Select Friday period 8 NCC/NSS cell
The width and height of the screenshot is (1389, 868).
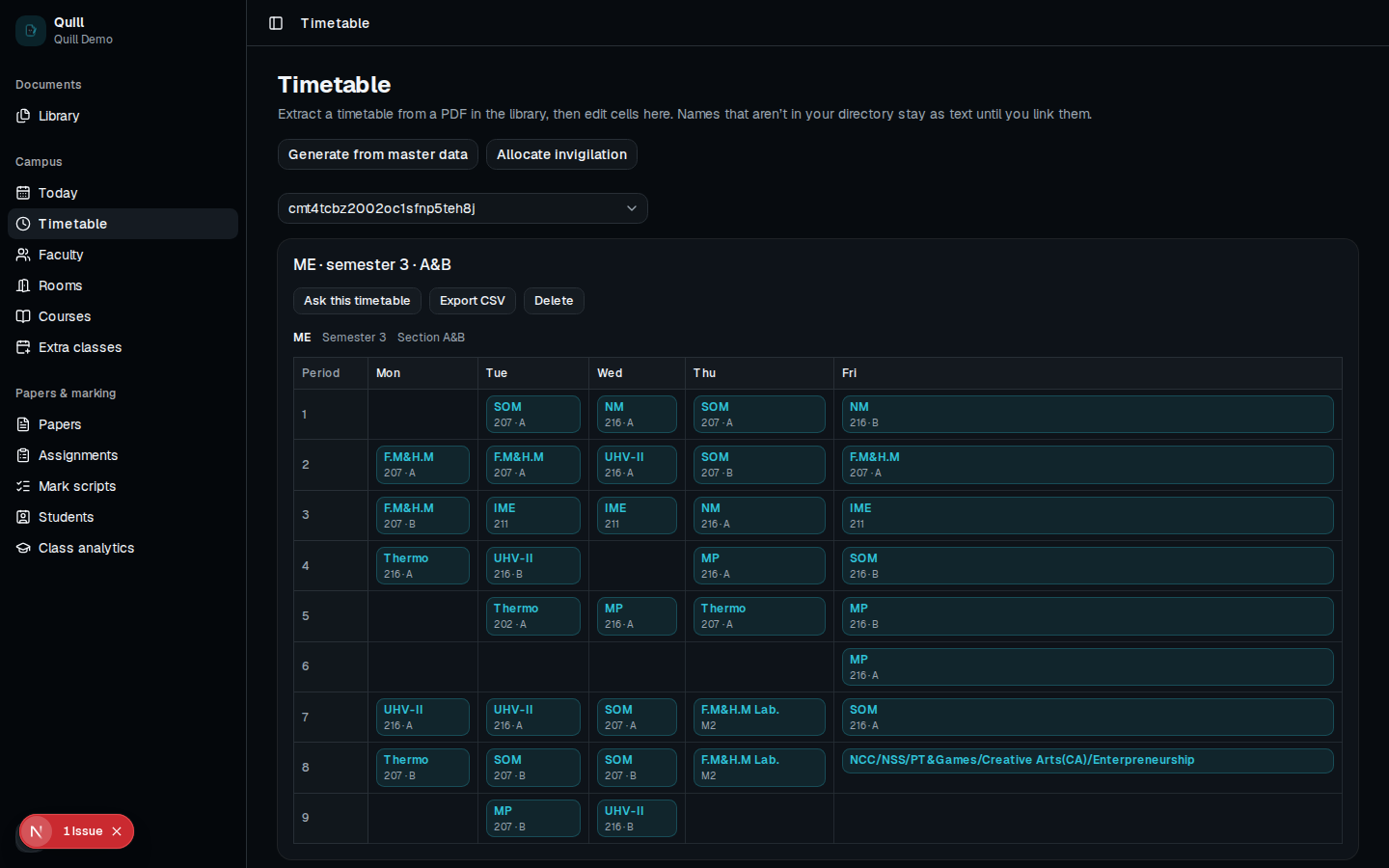point(1088,761)
